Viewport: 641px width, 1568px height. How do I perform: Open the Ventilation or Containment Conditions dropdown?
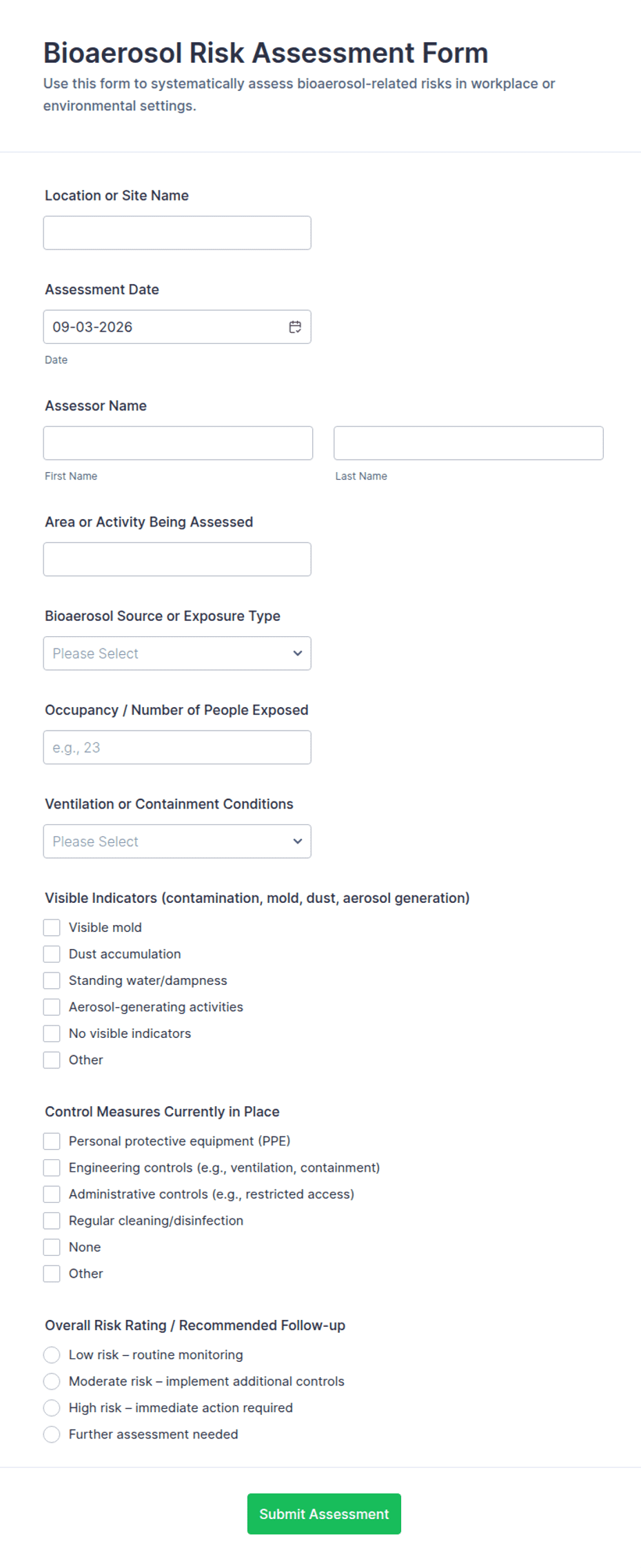tap(177, 842)
